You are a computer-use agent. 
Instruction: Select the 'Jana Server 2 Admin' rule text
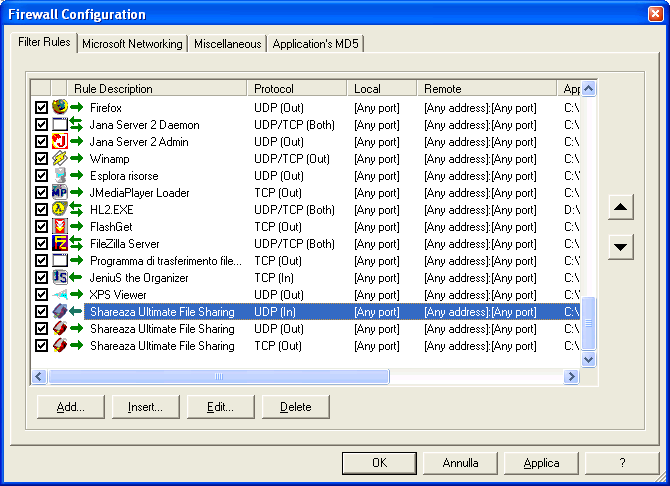(139, 141)
